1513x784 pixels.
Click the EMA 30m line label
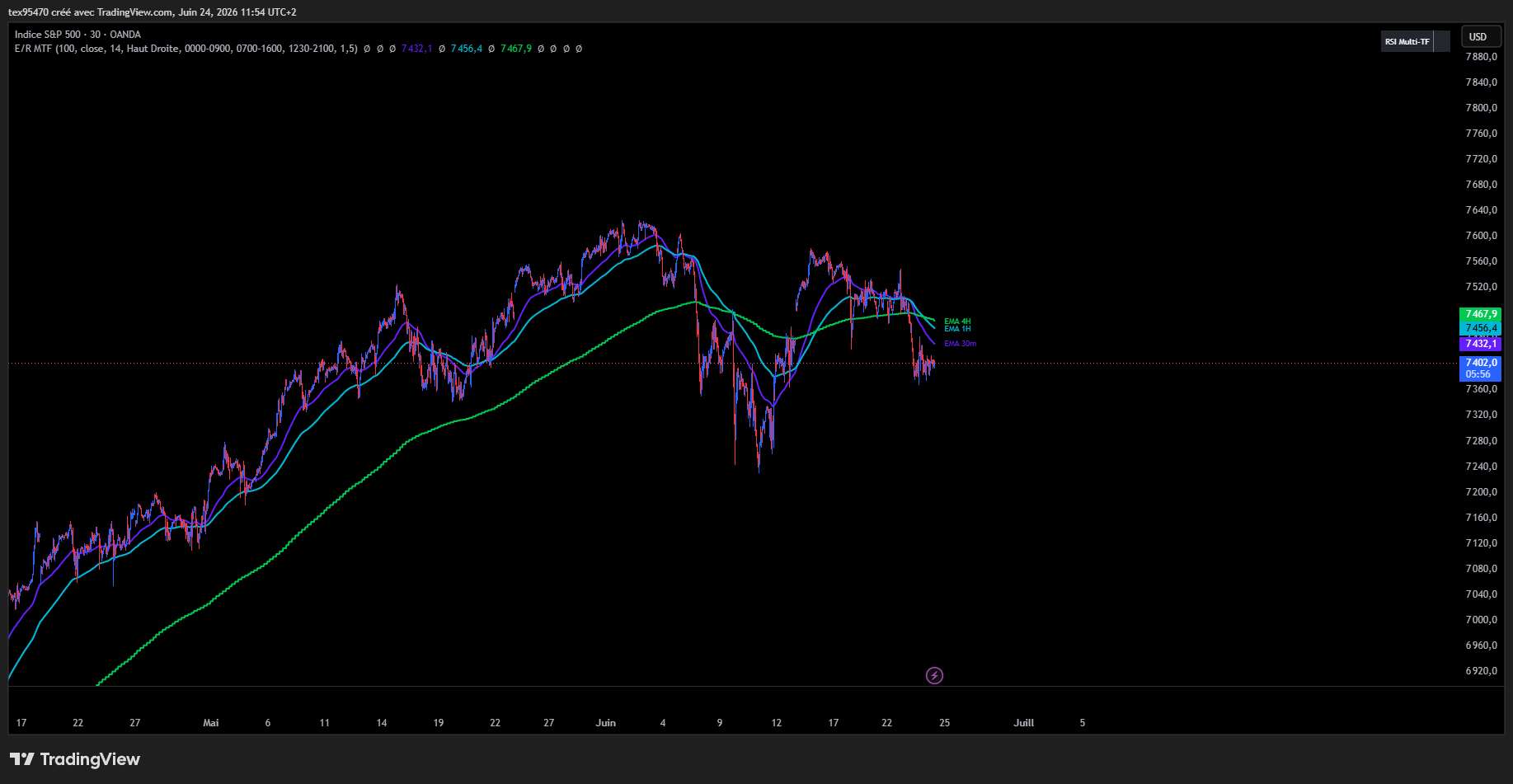point(960,344)
